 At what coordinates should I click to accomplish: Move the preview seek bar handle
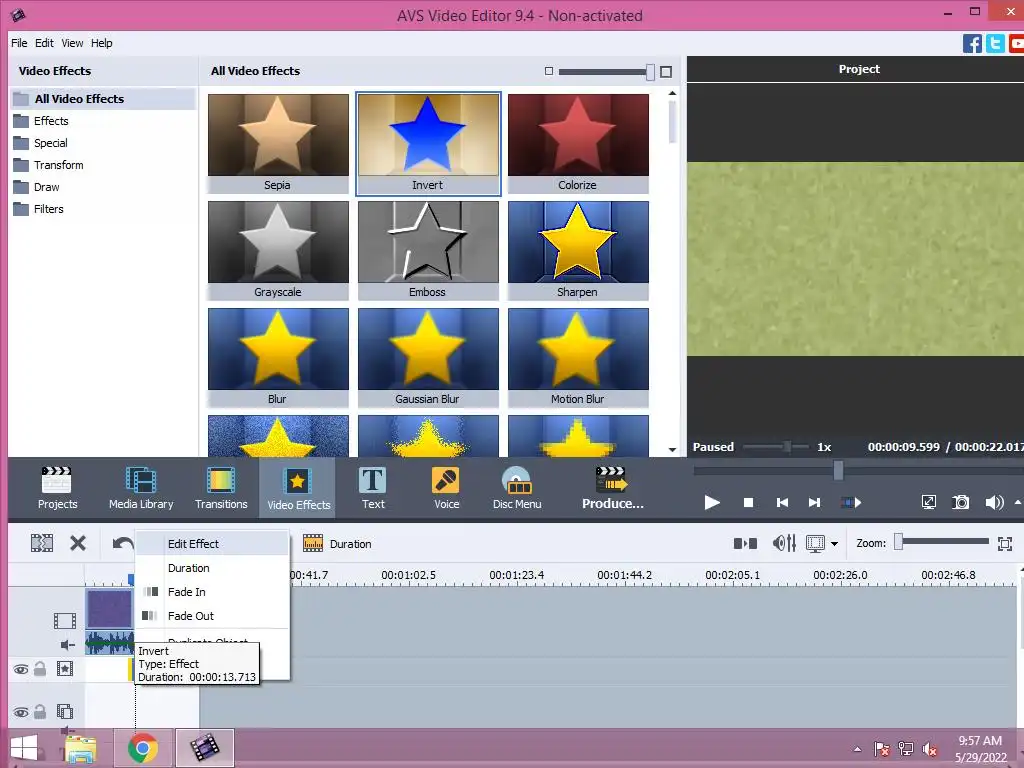click(x=838, y=470)
